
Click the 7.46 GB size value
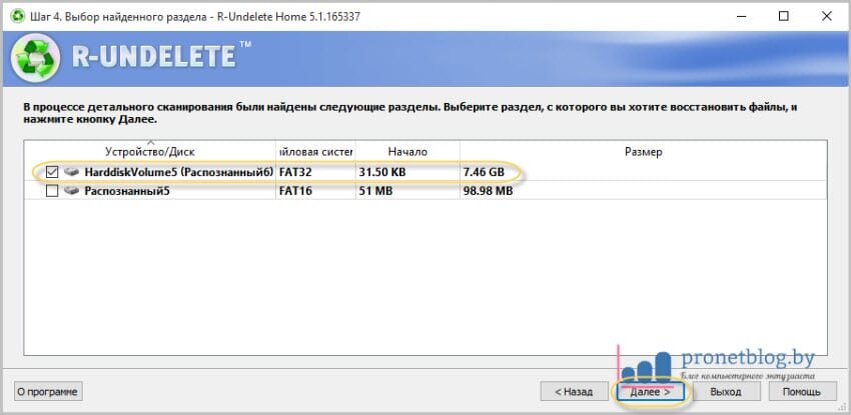[484, 173]
